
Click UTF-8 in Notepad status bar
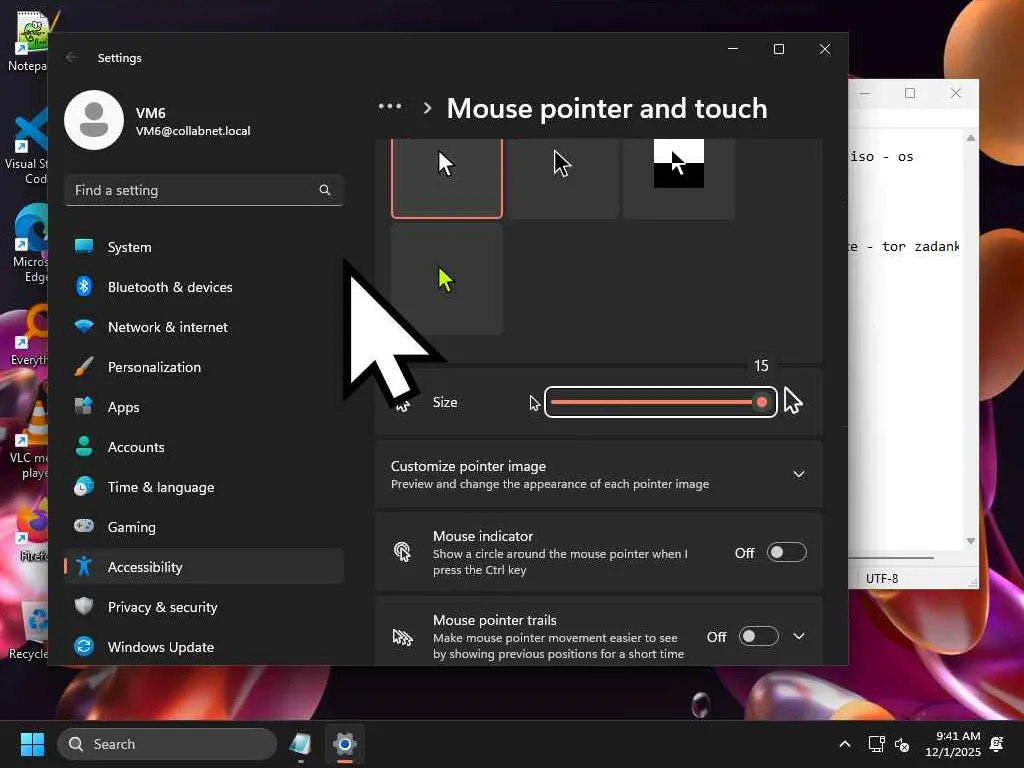click(x=882, y=579)
